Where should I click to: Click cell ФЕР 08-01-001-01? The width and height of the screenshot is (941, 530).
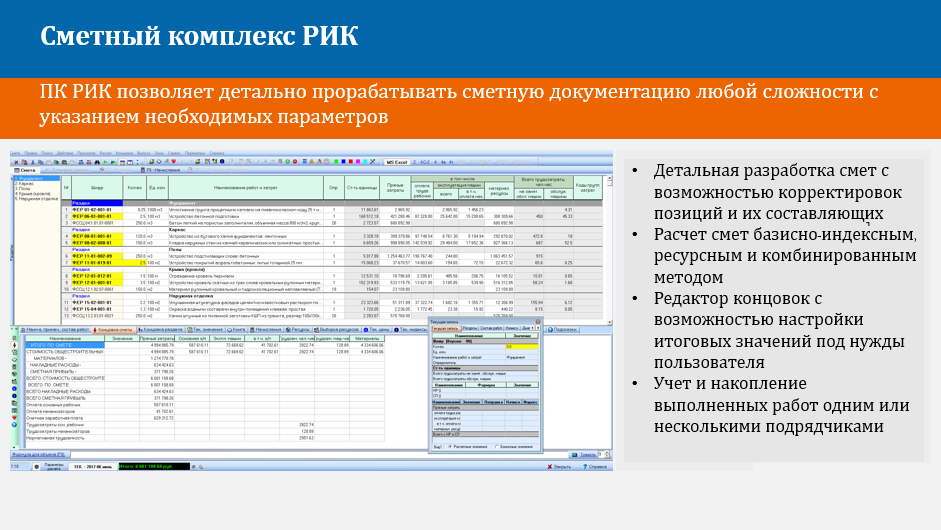click(x=97, y=236)
